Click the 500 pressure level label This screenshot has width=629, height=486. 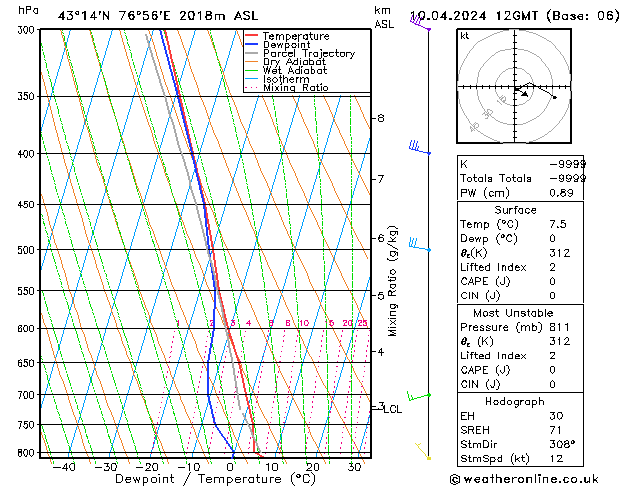point(28,250)
